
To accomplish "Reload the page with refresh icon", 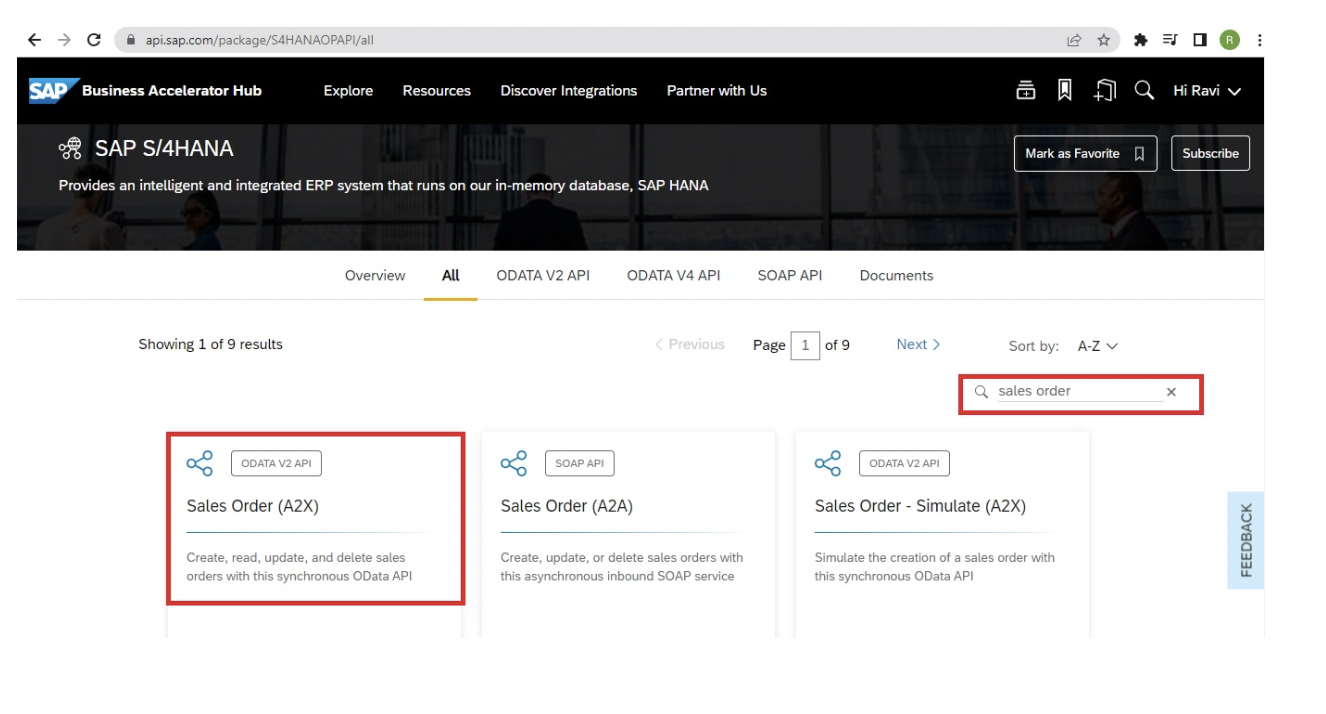I will pos(94,40).
